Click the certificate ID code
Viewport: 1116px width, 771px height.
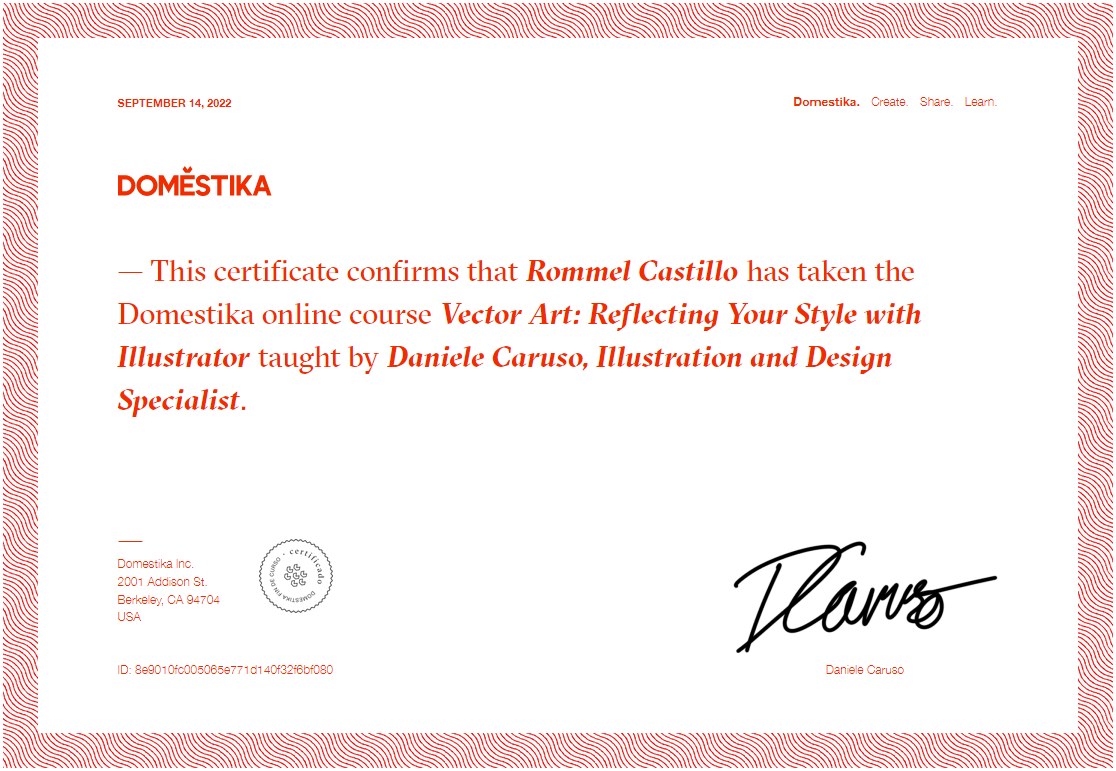225,670
